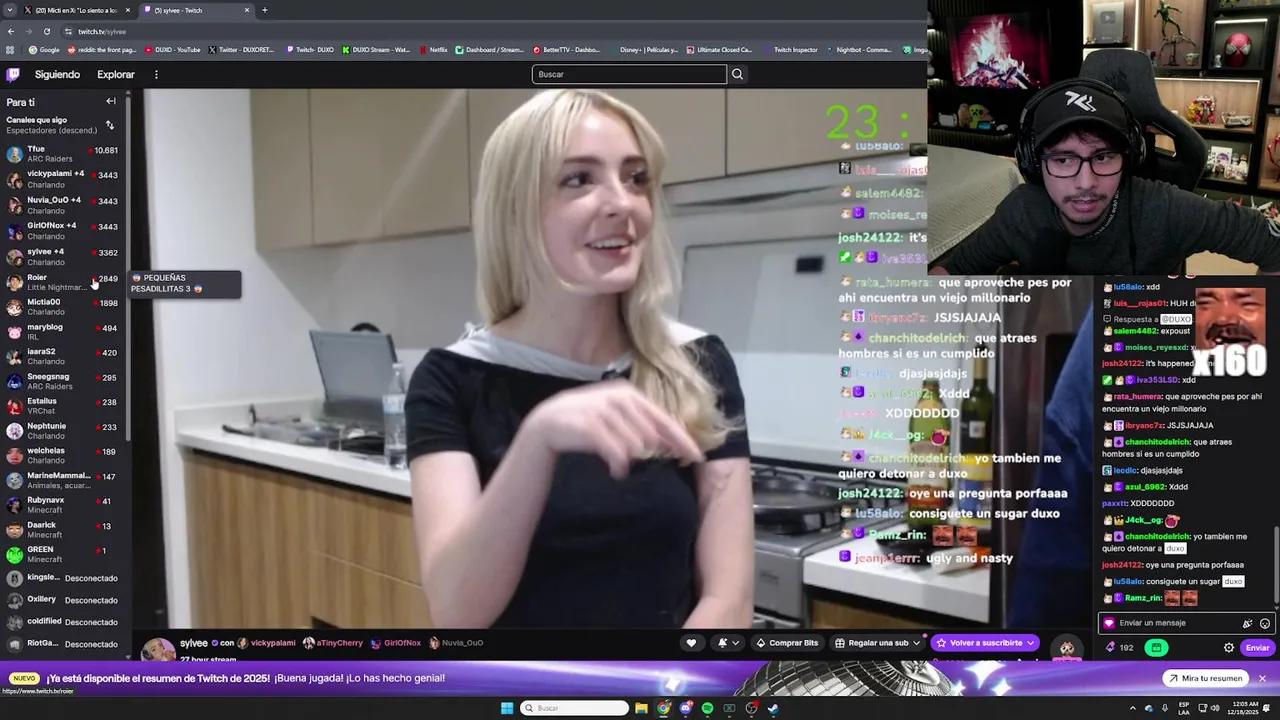Image resolution: width=1280 pixels, height=720 pixels.
Task: Click browser back arrow
Action: [x=11, y=31]
